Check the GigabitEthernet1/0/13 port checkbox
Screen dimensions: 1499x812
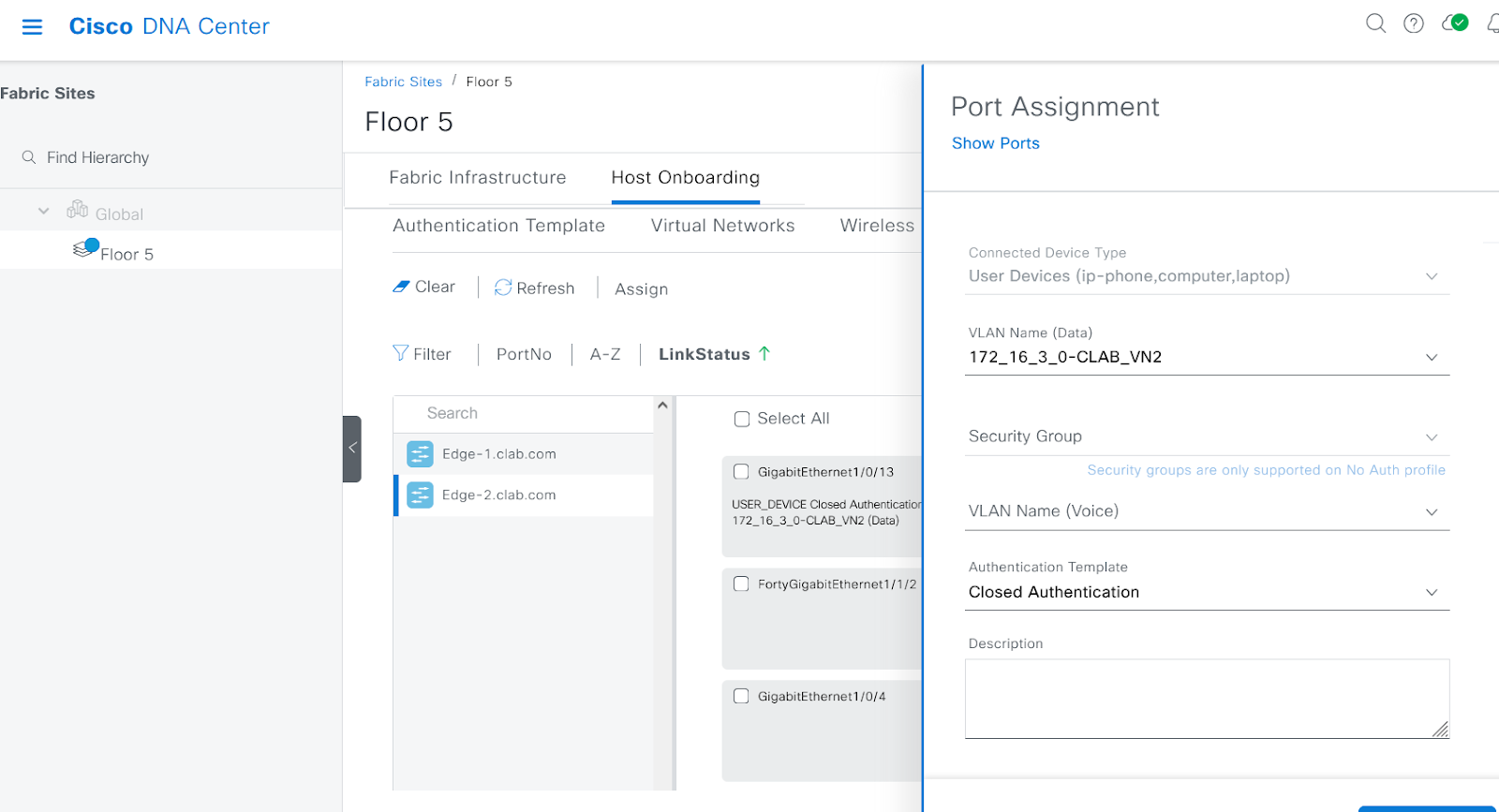741,472
